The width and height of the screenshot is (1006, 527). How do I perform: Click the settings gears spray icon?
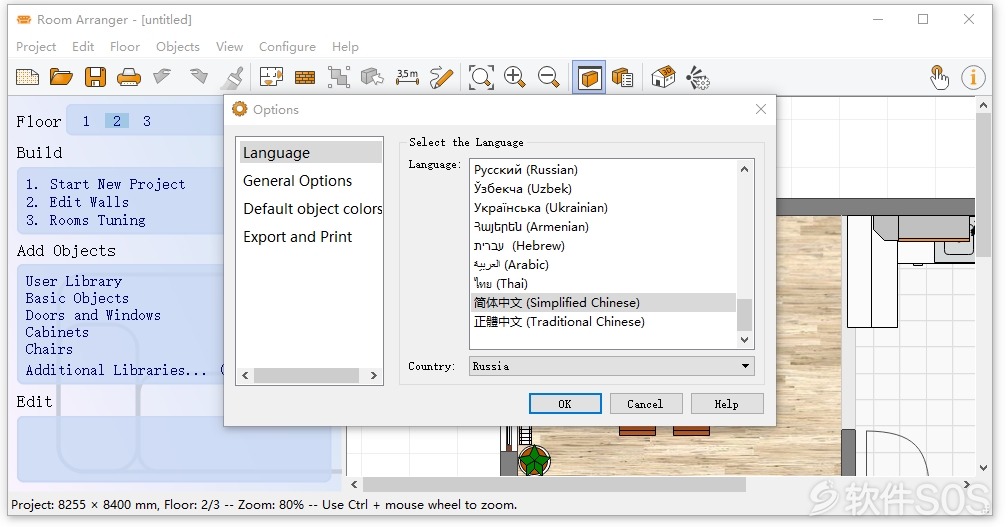pos(697,78)
